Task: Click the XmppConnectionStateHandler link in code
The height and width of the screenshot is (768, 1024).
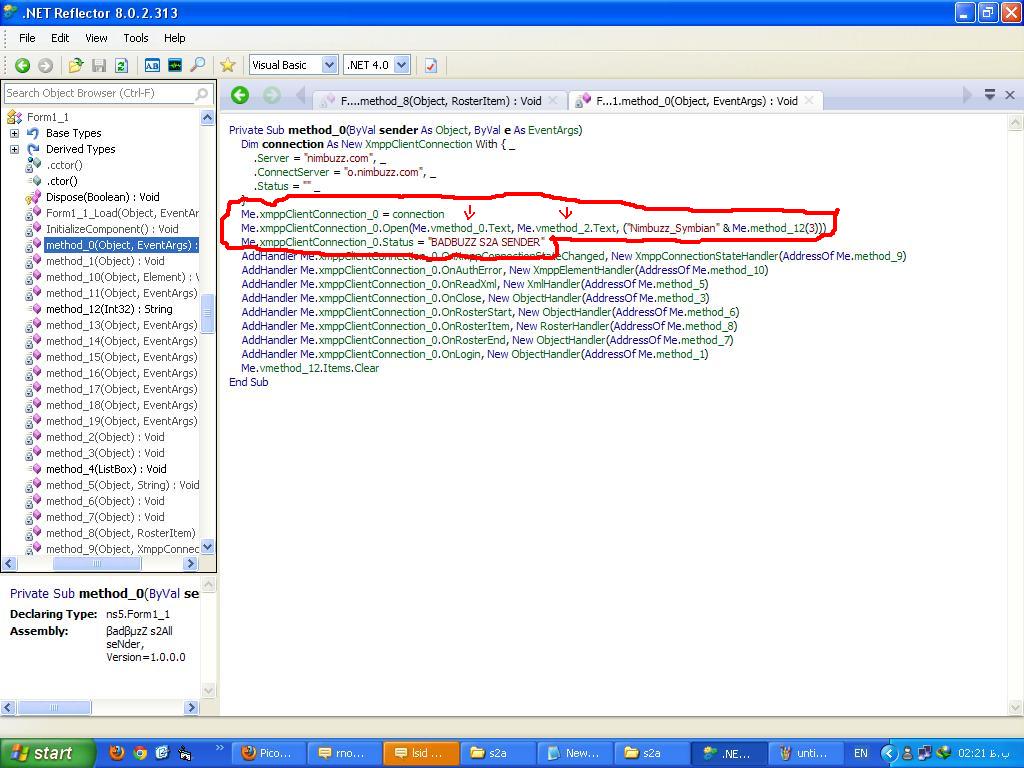Action: (x=707, y=257)
